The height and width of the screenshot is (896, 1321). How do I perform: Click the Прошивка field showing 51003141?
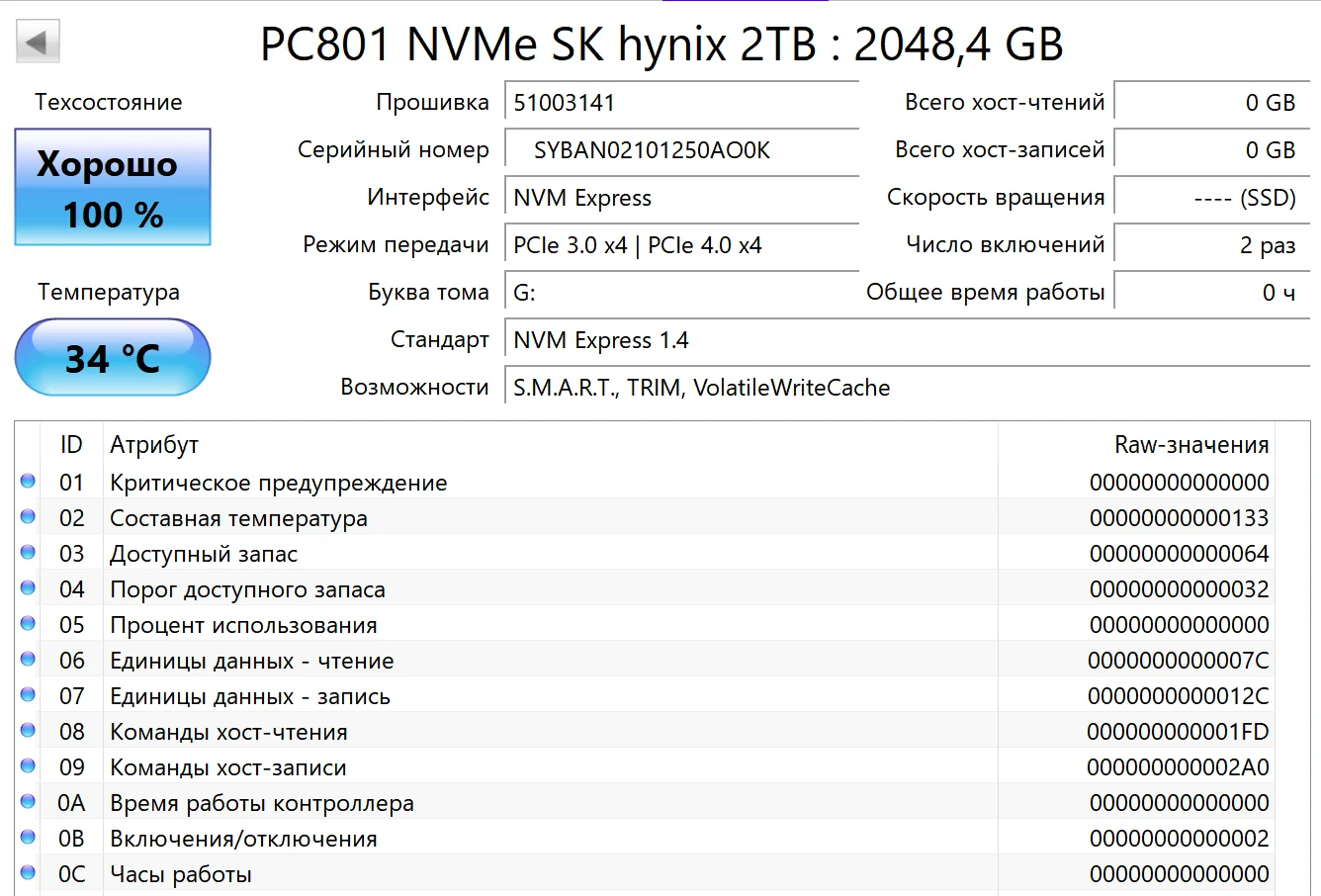coord(681,103)
